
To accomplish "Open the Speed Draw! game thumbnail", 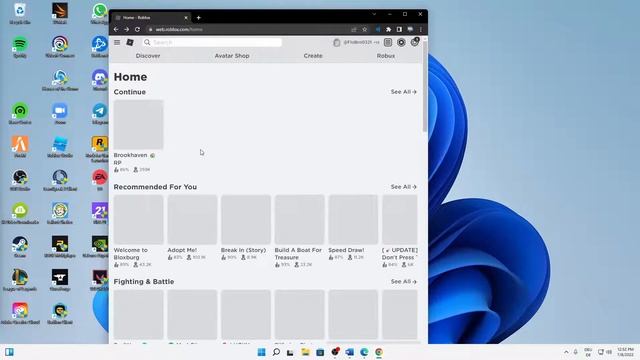I will (353, 220).
